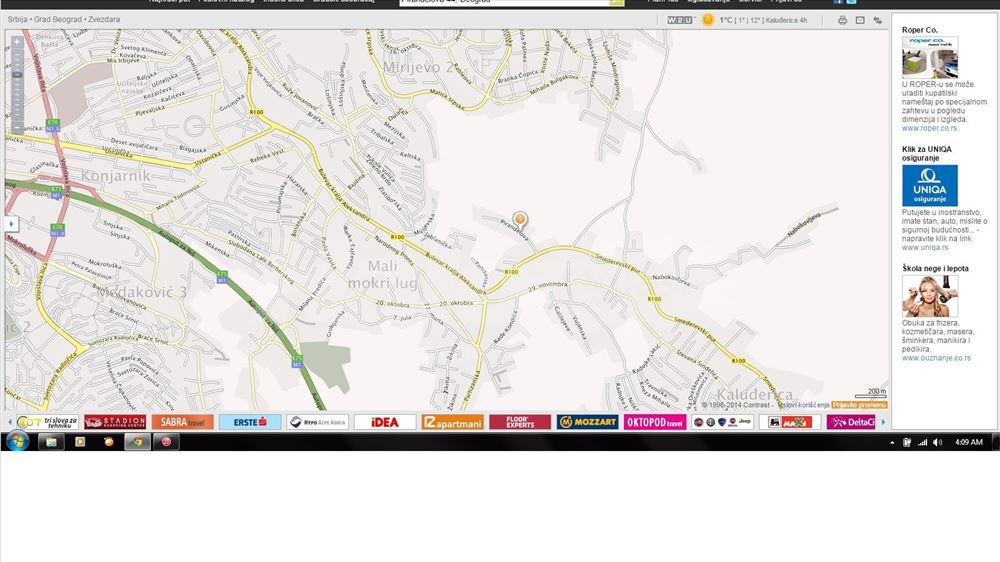Viewport: 1000px width, 562px height.
Task: Click the zoom level slider handle
Action: pos(17,75)
